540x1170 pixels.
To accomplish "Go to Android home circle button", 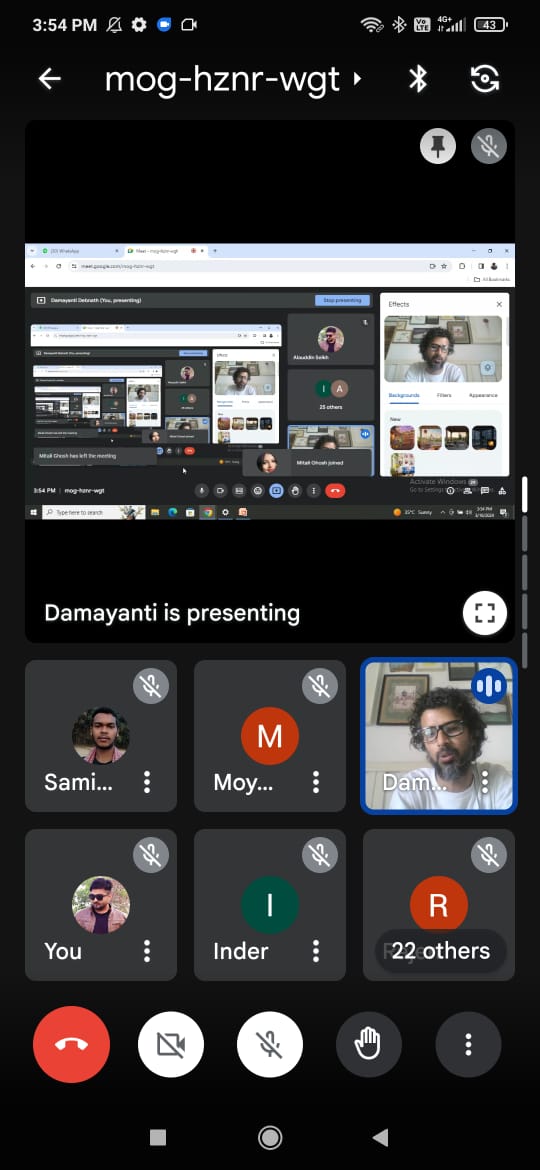I will (x=270, y=1137).
